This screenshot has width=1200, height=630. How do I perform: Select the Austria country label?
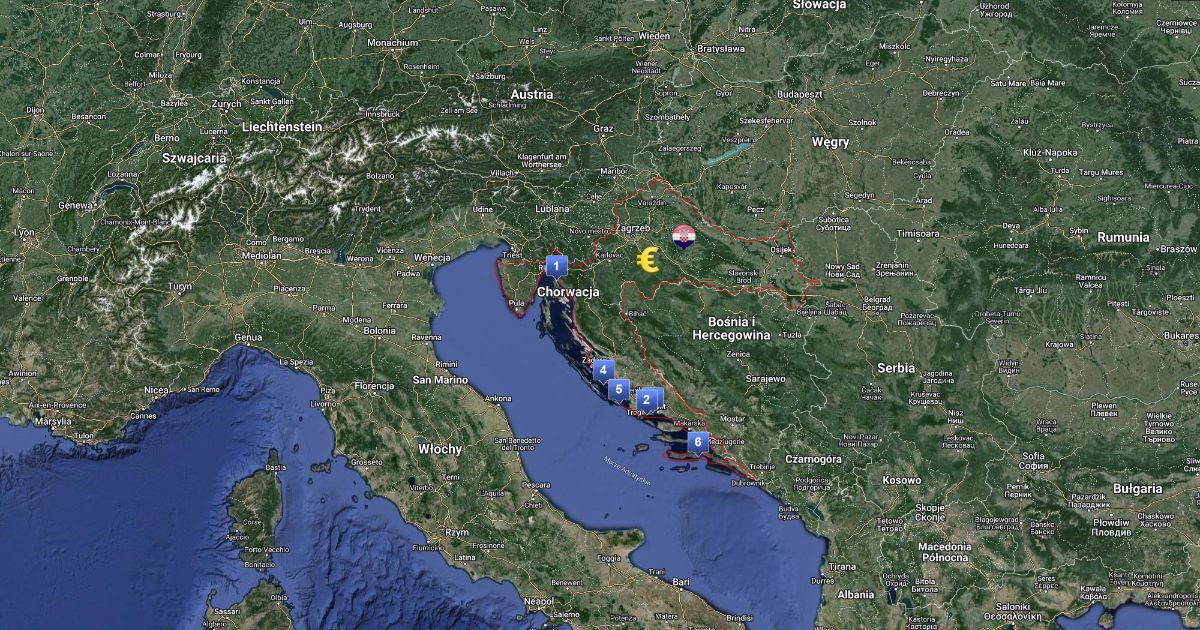point(531,95)
